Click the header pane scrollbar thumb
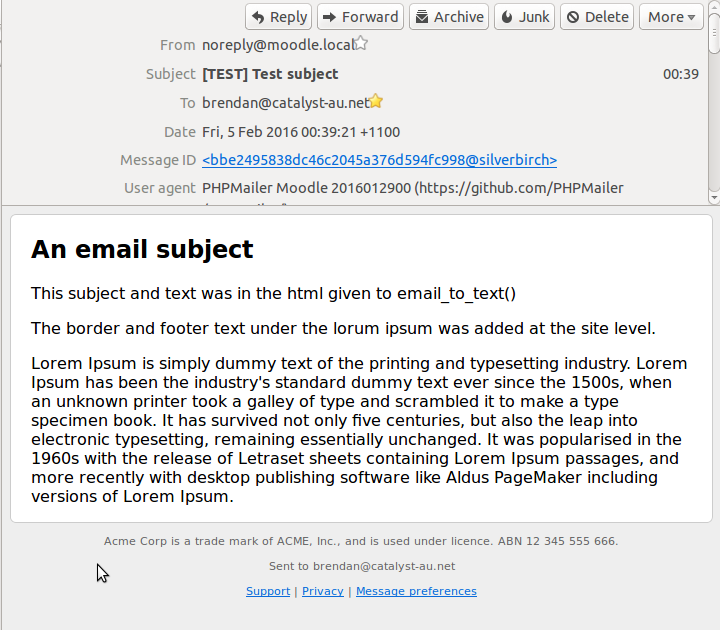Screen dimensions: 720x630 pyautogui.click(x=714, y=33)
